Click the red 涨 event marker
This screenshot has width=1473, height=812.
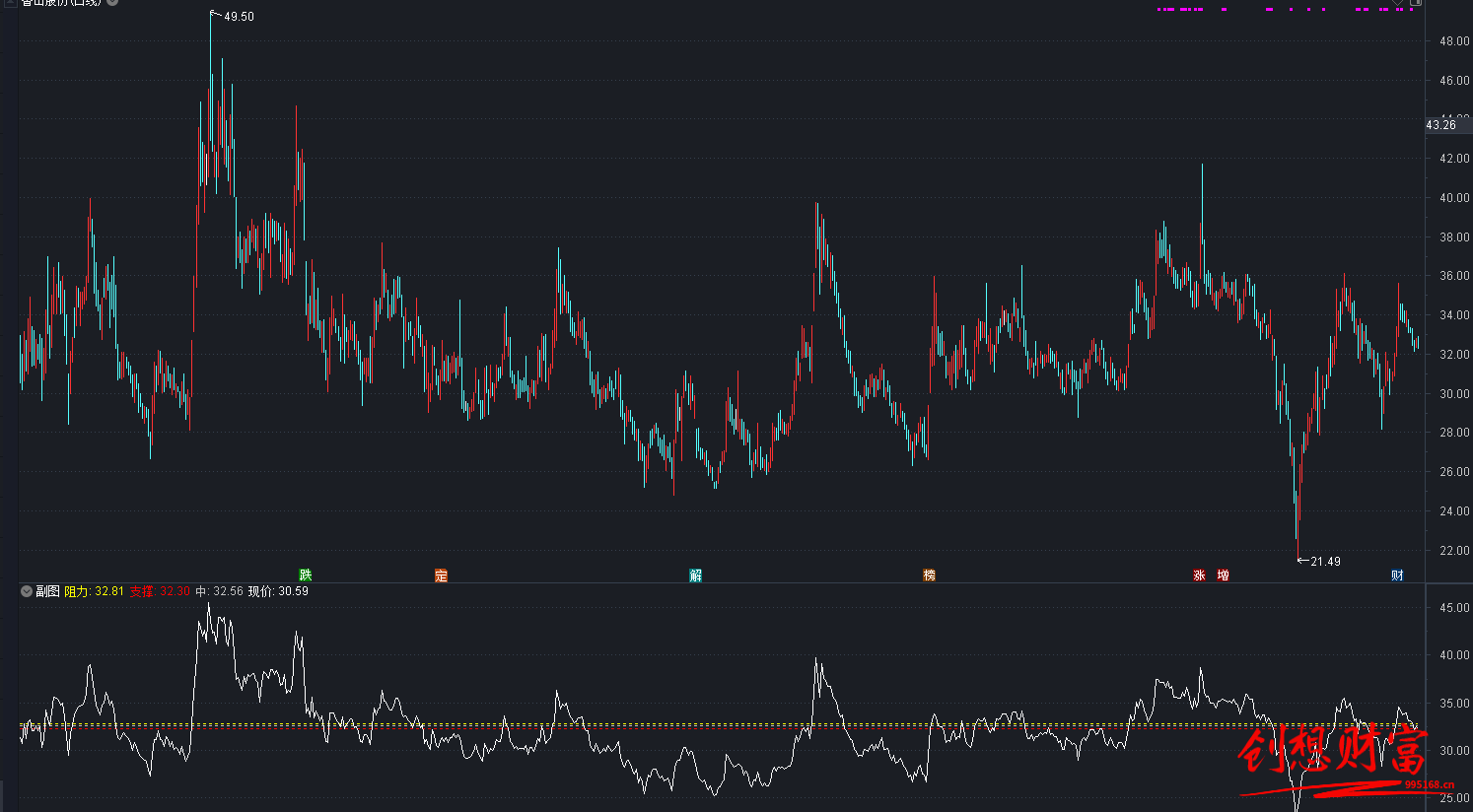pyautogui.click(x=1200, y=575)
